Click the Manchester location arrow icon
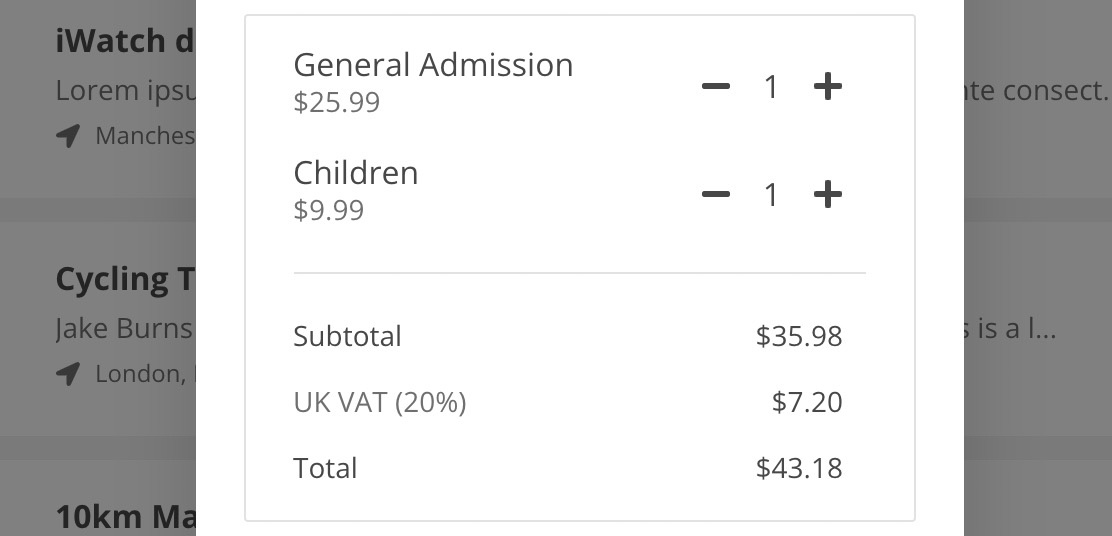 click(68, 135)
